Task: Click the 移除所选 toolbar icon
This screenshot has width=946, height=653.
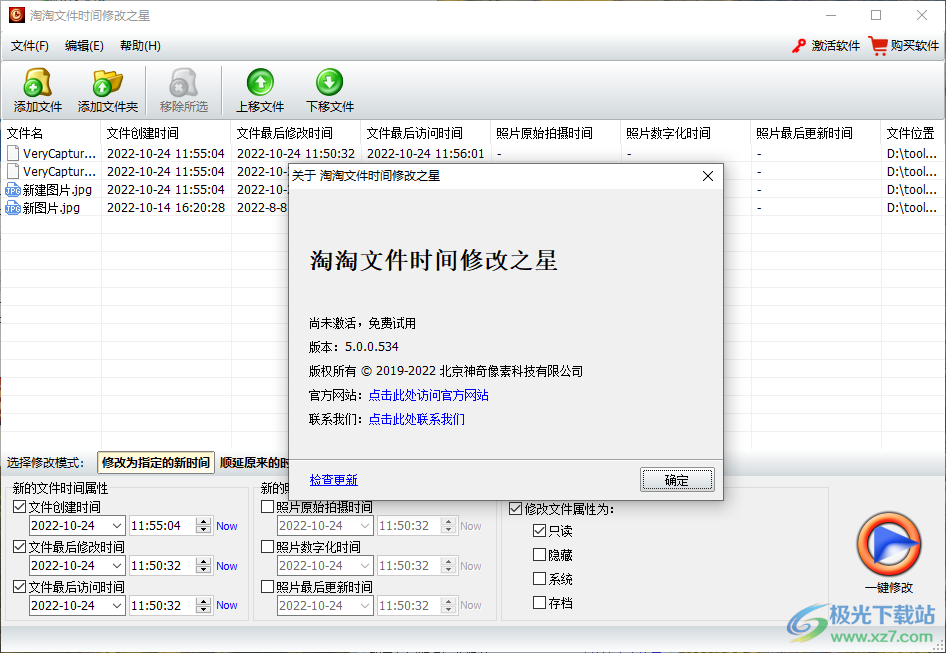Action: [183, 82]
